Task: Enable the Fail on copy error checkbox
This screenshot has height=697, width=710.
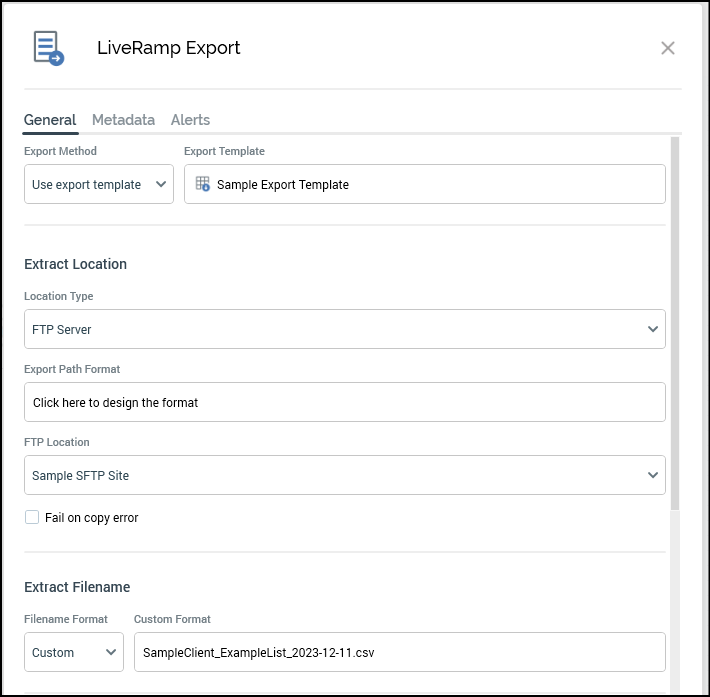Action: coord(32,518)
